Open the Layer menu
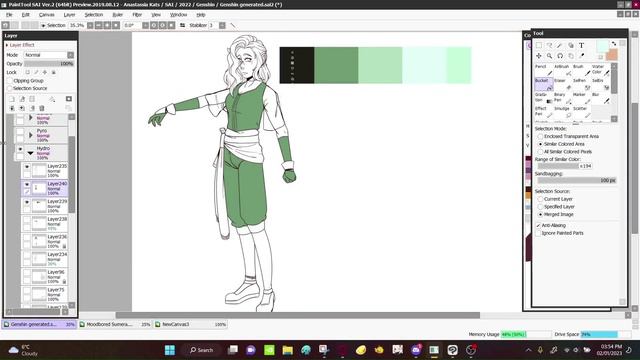This screenshot has height=360, width=640. pyautogui.click(x=69, y=15)
